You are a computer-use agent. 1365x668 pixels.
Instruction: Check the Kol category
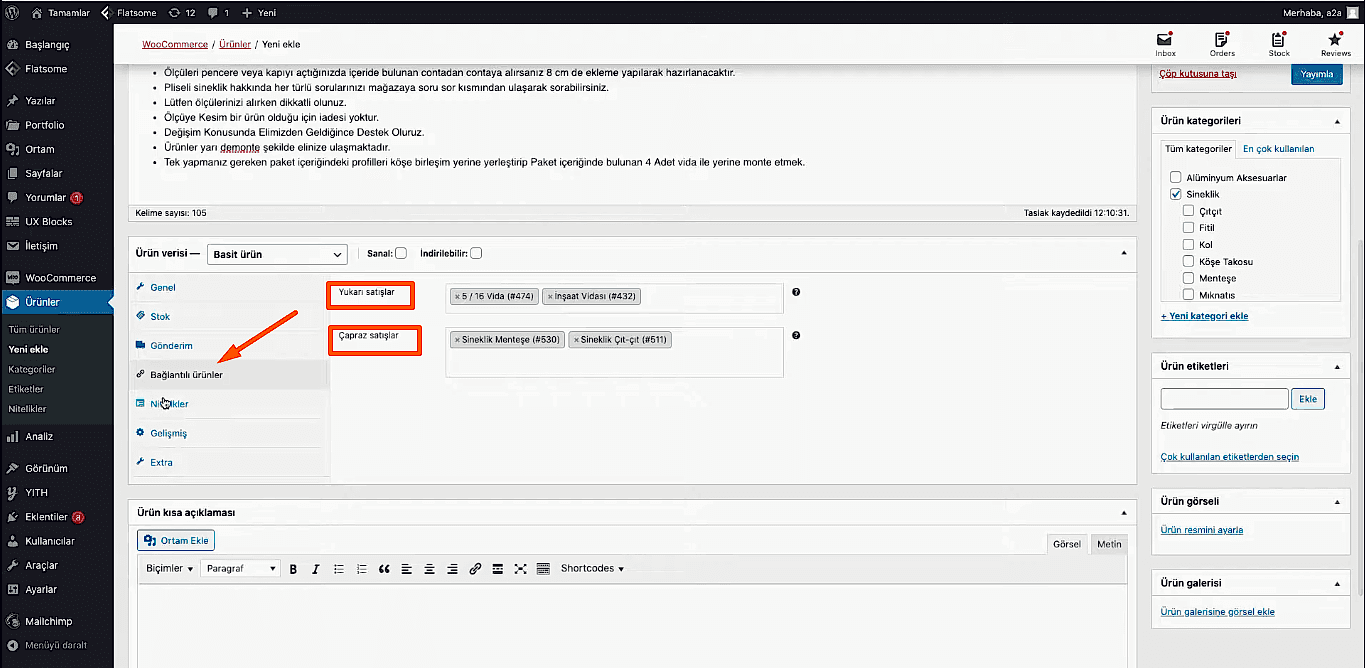coord(1188,244)
